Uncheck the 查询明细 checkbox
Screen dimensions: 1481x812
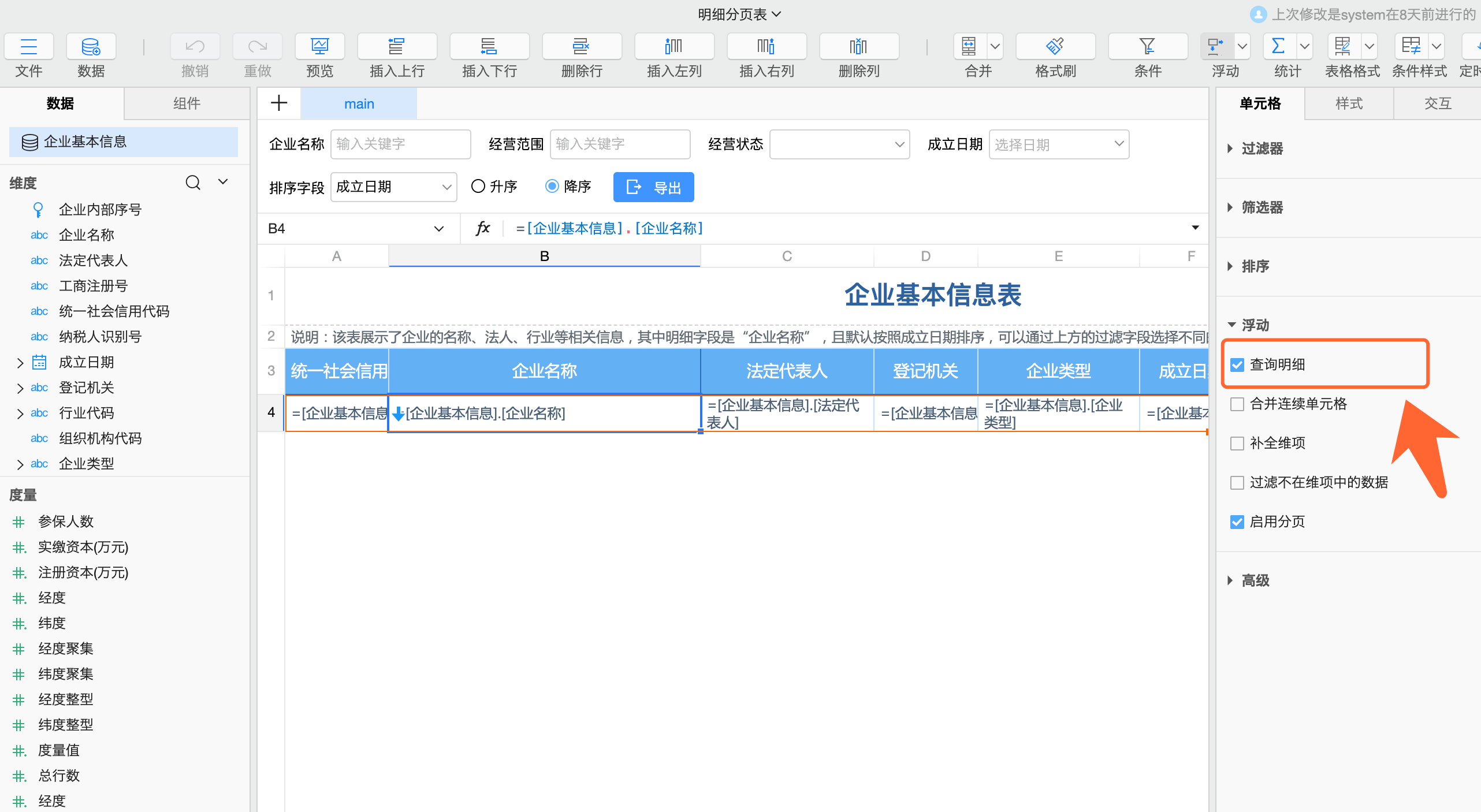[x=1237, y=365]
